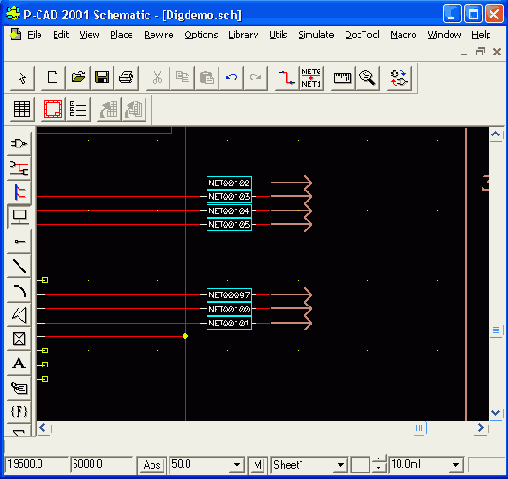Click the horizontal scrollbar right arrow
The height and width of the screenshot is (479, 508).
coord(481,428)
